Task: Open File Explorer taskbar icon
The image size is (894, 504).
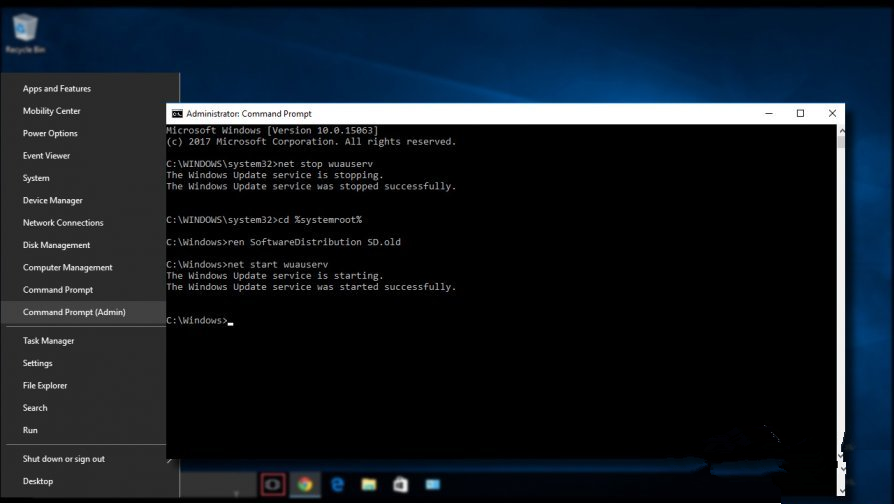Action: (x=369, y=485)
